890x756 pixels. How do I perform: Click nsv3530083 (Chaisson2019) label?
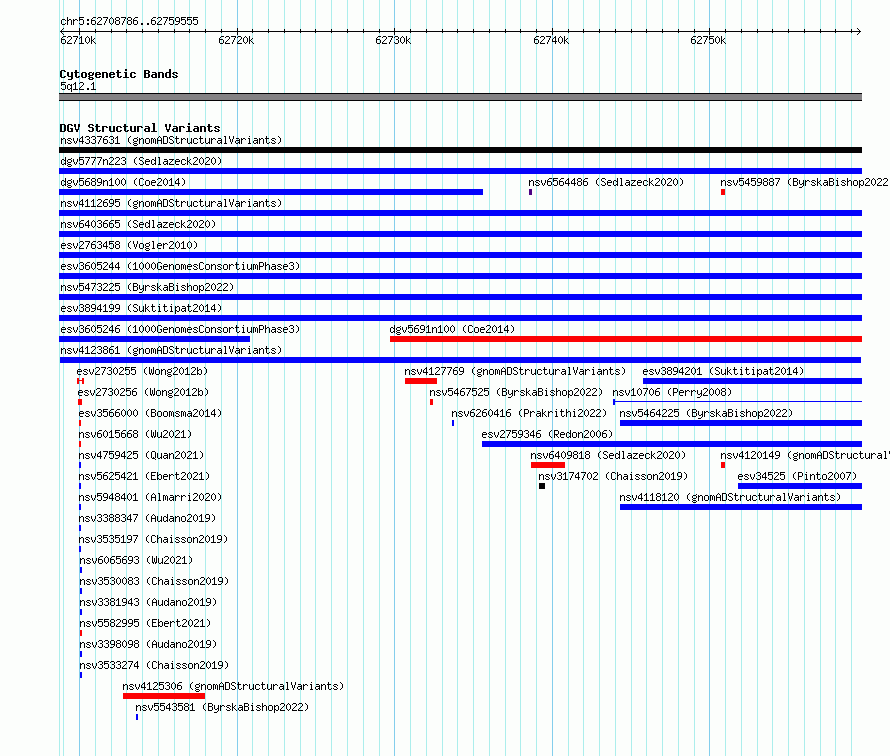coord(154,581)
